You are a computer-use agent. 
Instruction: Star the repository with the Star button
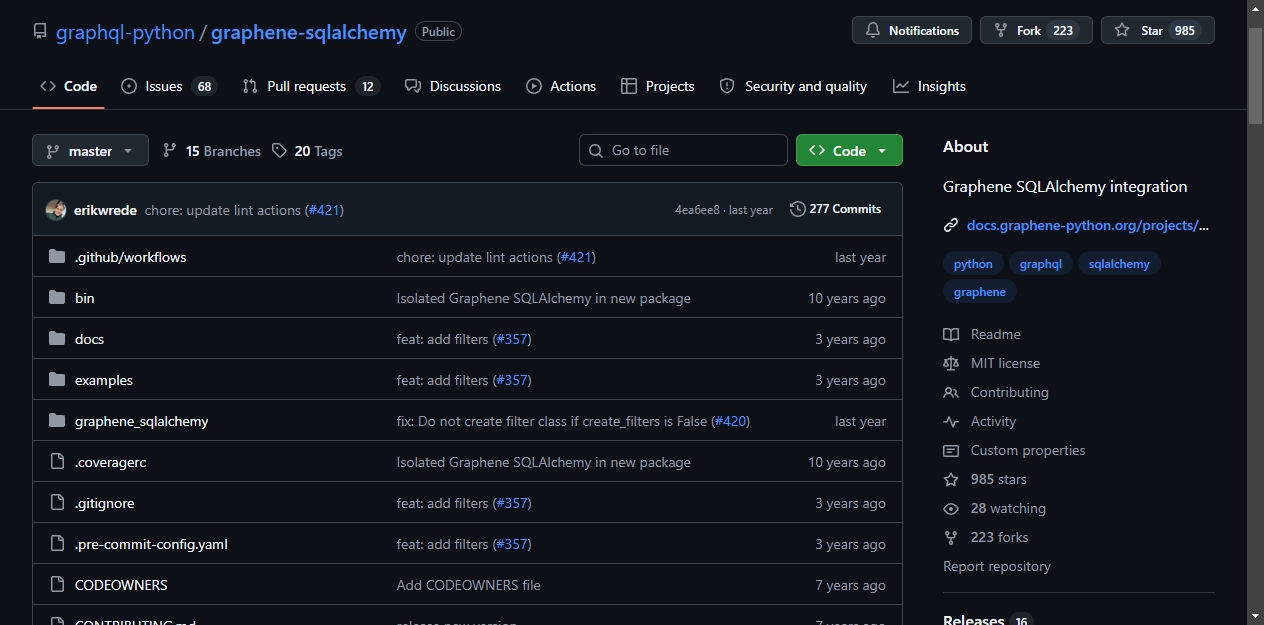click(x=1158, y=31)
